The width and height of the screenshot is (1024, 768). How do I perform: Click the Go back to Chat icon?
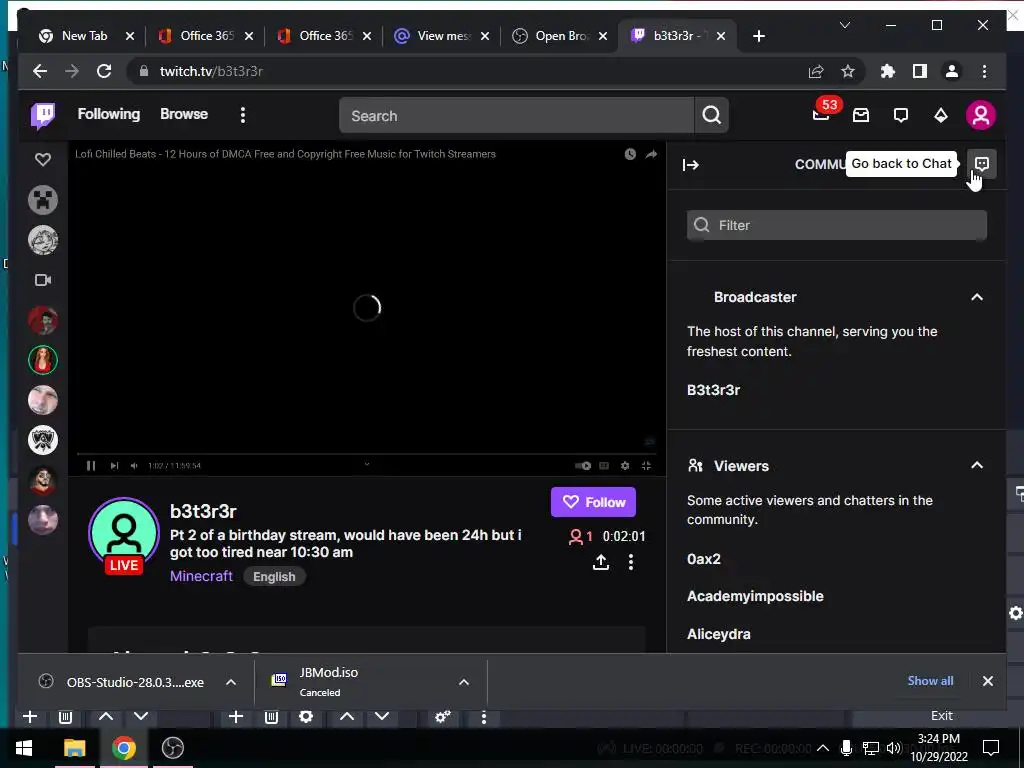click(982, 164)
